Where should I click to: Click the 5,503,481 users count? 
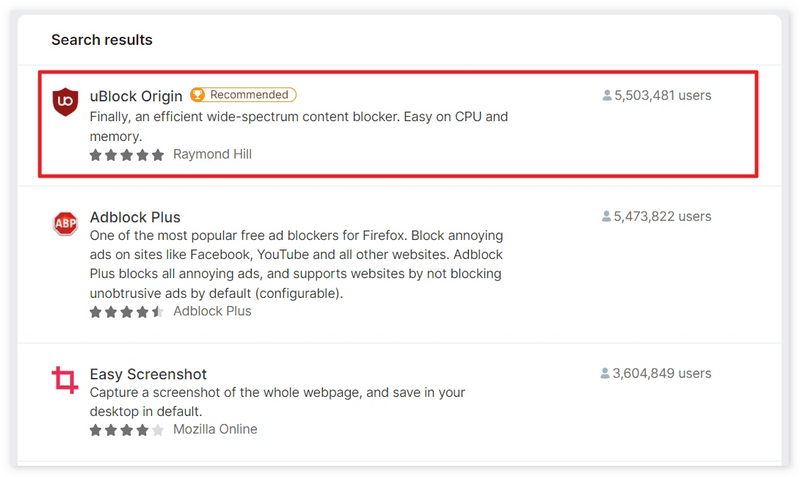point(662,96)
